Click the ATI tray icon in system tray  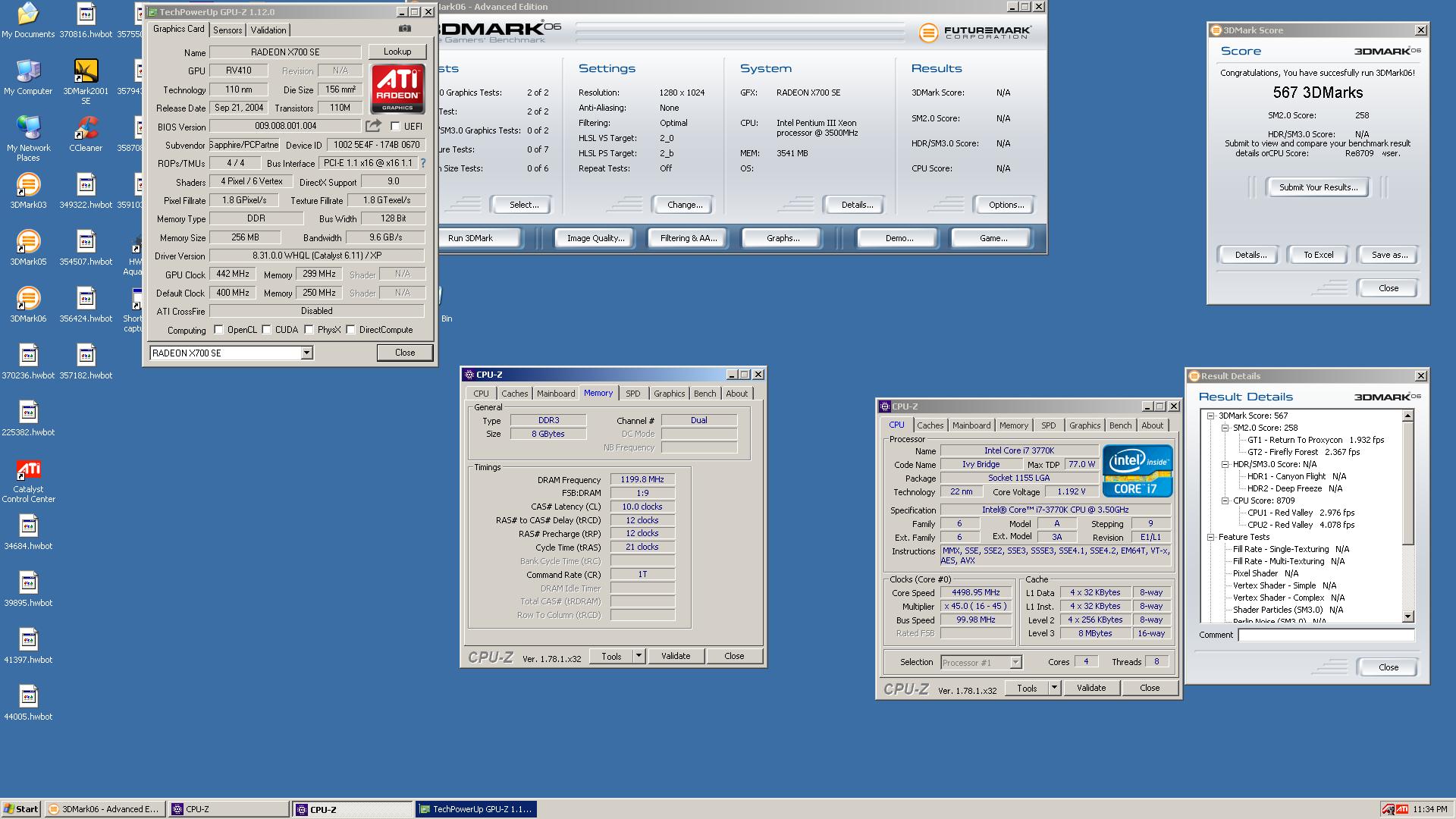(x=1401, y=809)
